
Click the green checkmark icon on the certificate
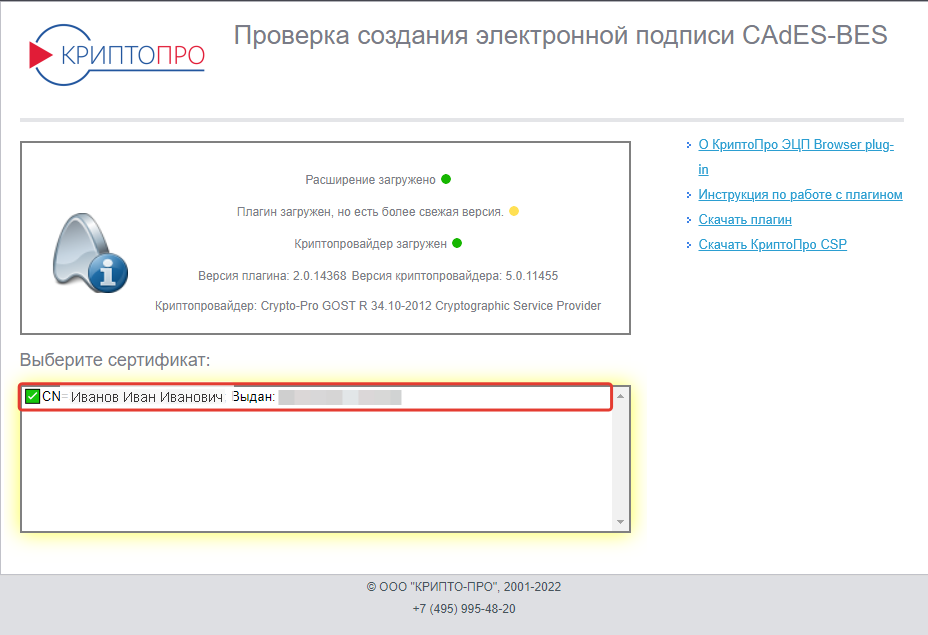point(33,396)
